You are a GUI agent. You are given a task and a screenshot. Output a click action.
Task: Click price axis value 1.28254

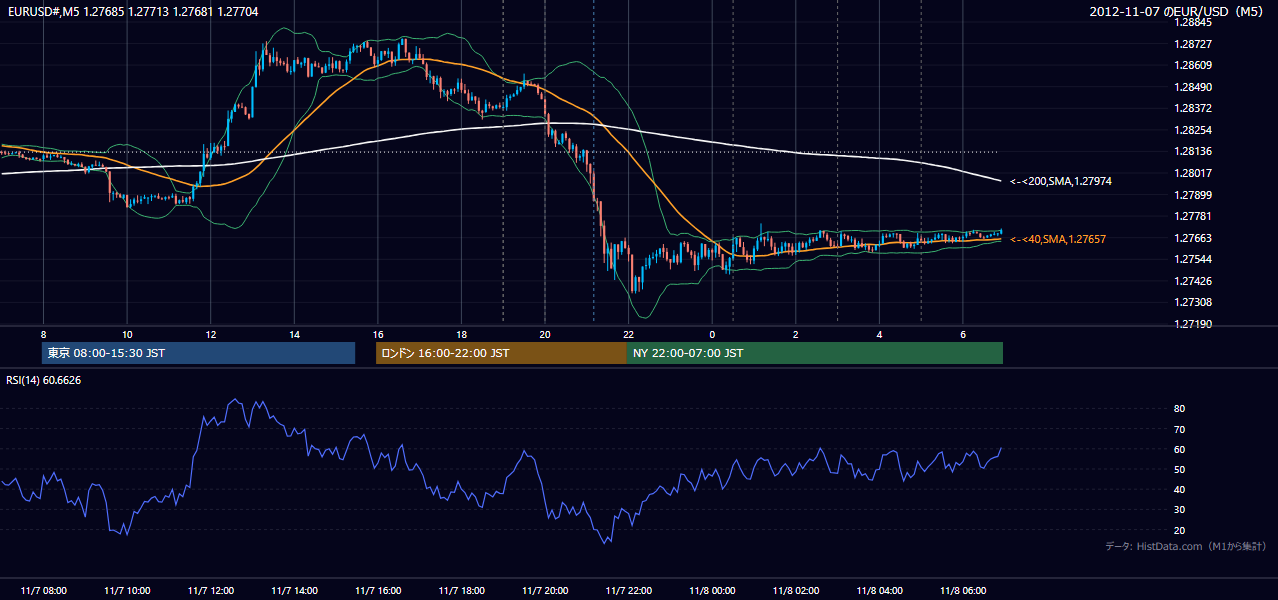[x=1194, y=130]
